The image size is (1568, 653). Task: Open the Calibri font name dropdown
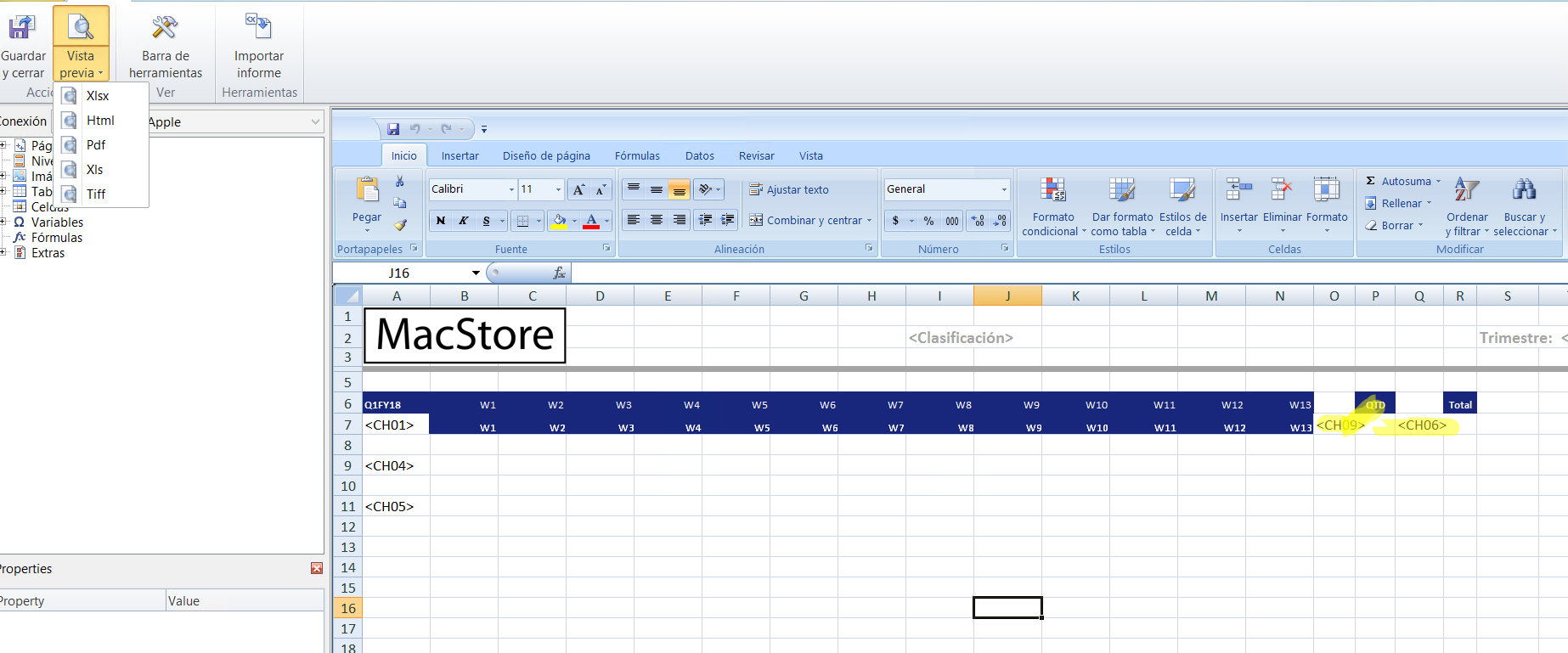coord(511,189)
